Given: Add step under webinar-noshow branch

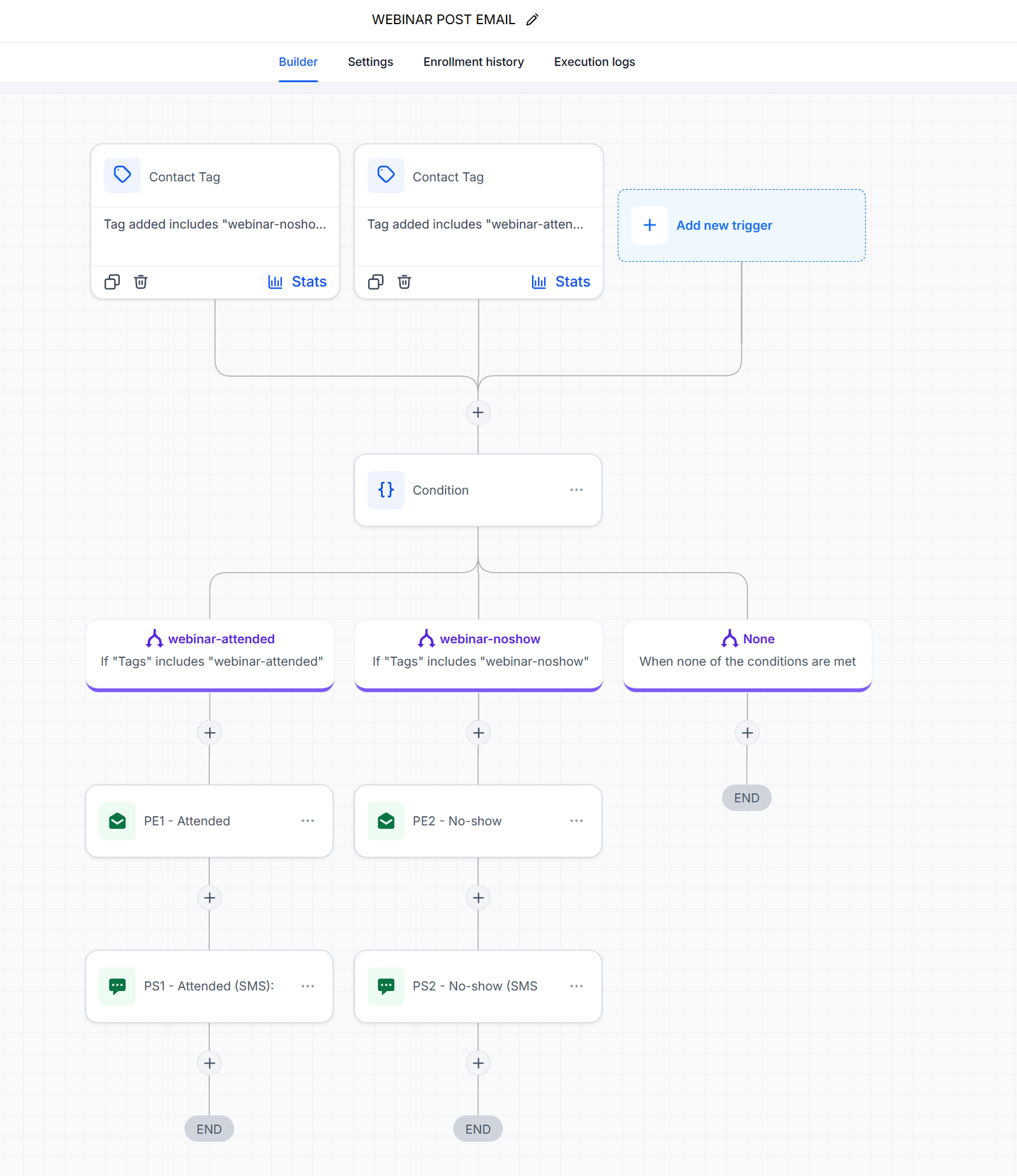Looking at the screenshot, I should [479, 732].
